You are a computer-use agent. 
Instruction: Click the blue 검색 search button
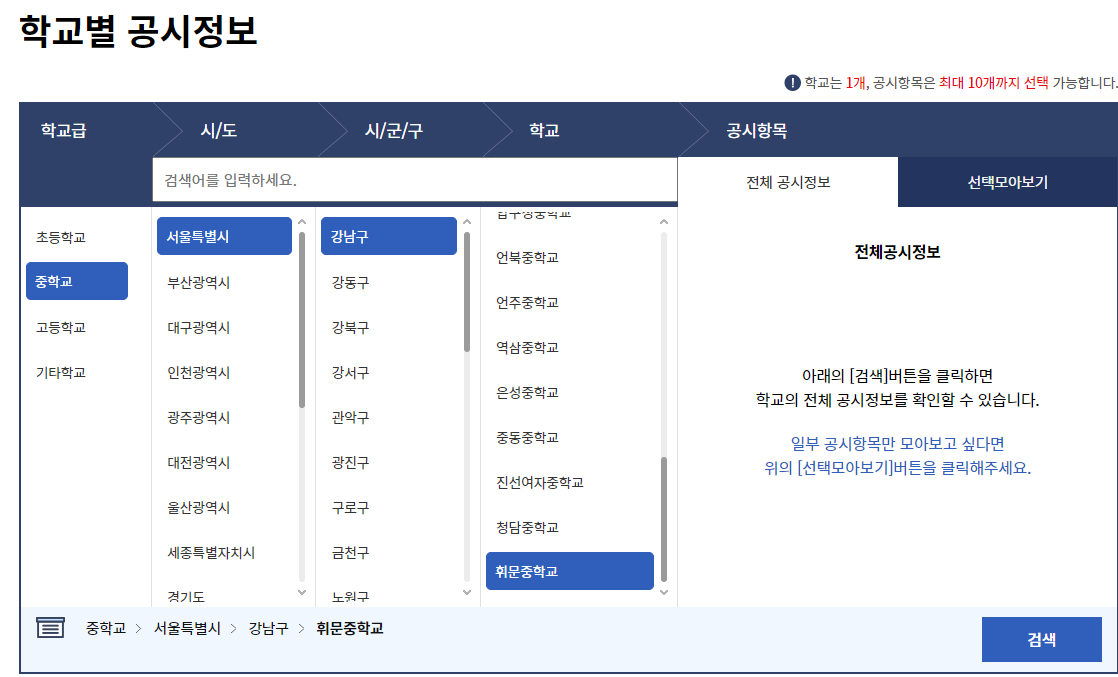(1042, 639)
